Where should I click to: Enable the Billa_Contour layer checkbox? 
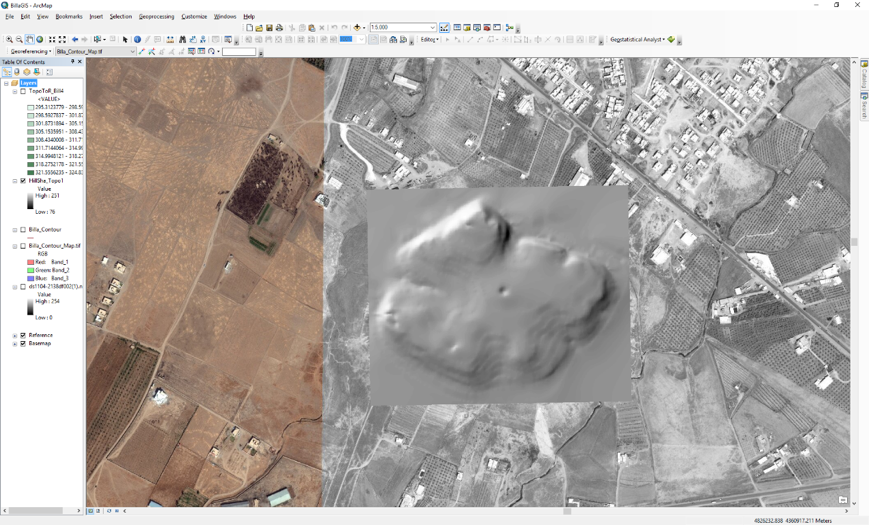pos(23,230)
